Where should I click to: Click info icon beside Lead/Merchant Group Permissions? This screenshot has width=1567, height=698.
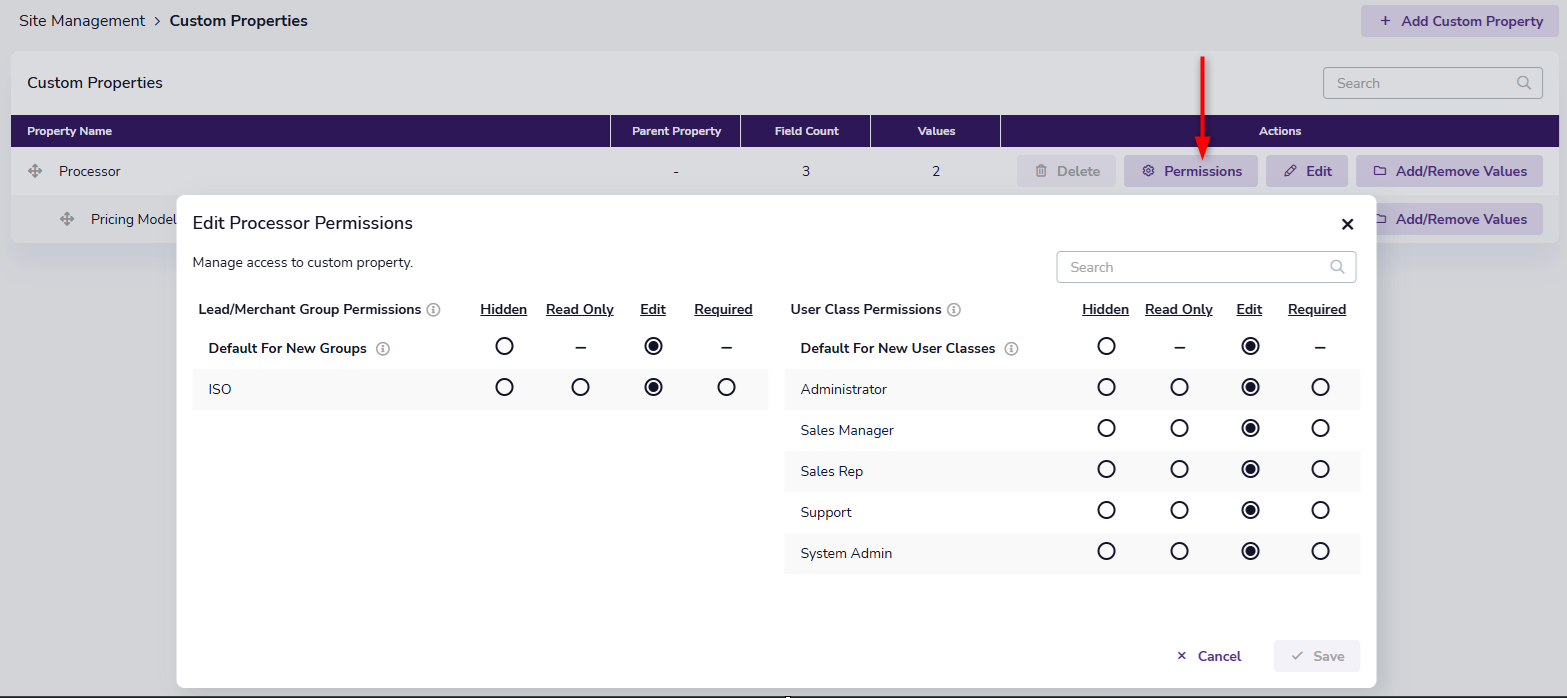(x=433, y=310)
